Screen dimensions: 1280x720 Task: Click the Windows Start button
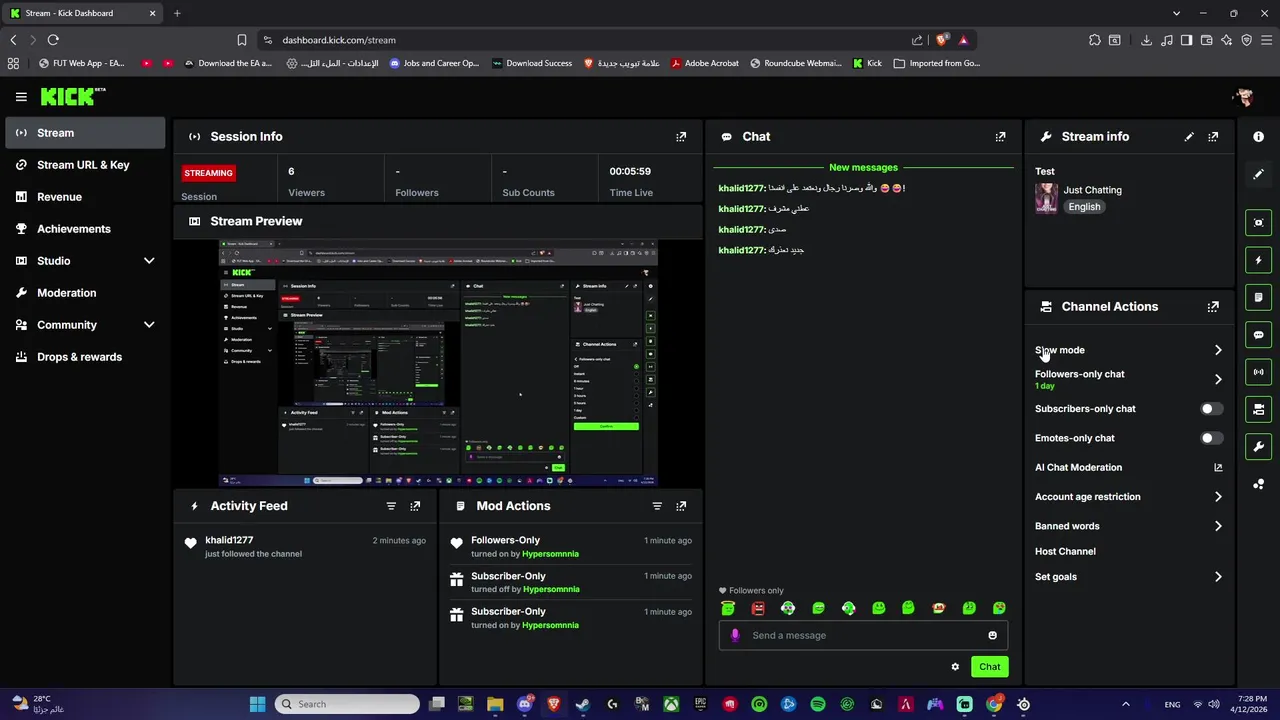click(x=257, y=704)
